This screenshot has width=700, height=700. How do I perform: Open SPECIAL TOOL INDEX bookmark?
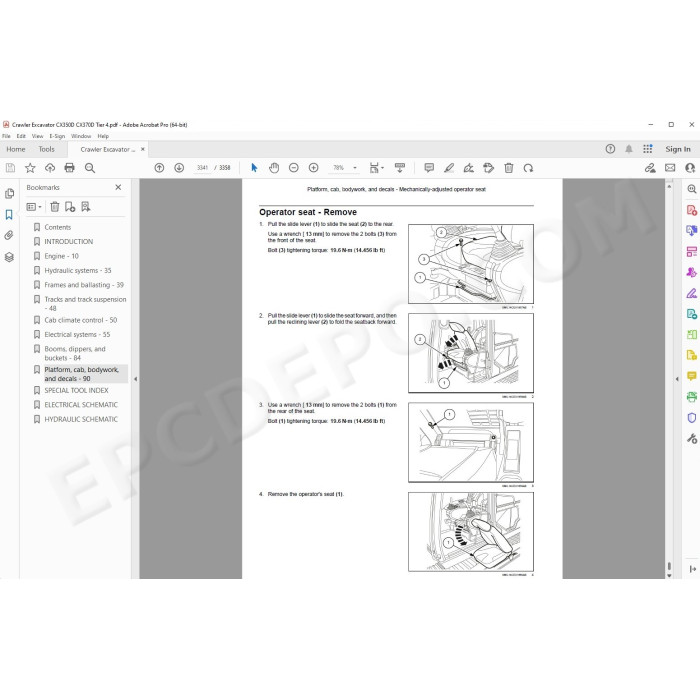(x=76, y=390)
